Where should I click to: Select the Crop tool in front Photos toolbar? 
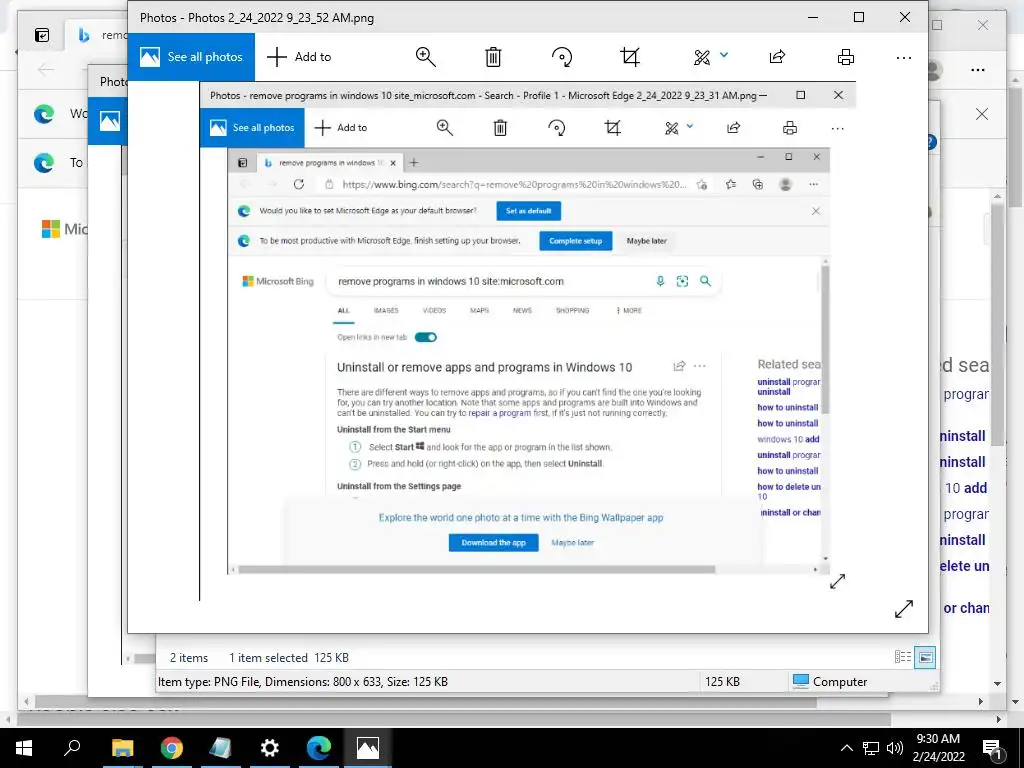click(x=630, y=57)
